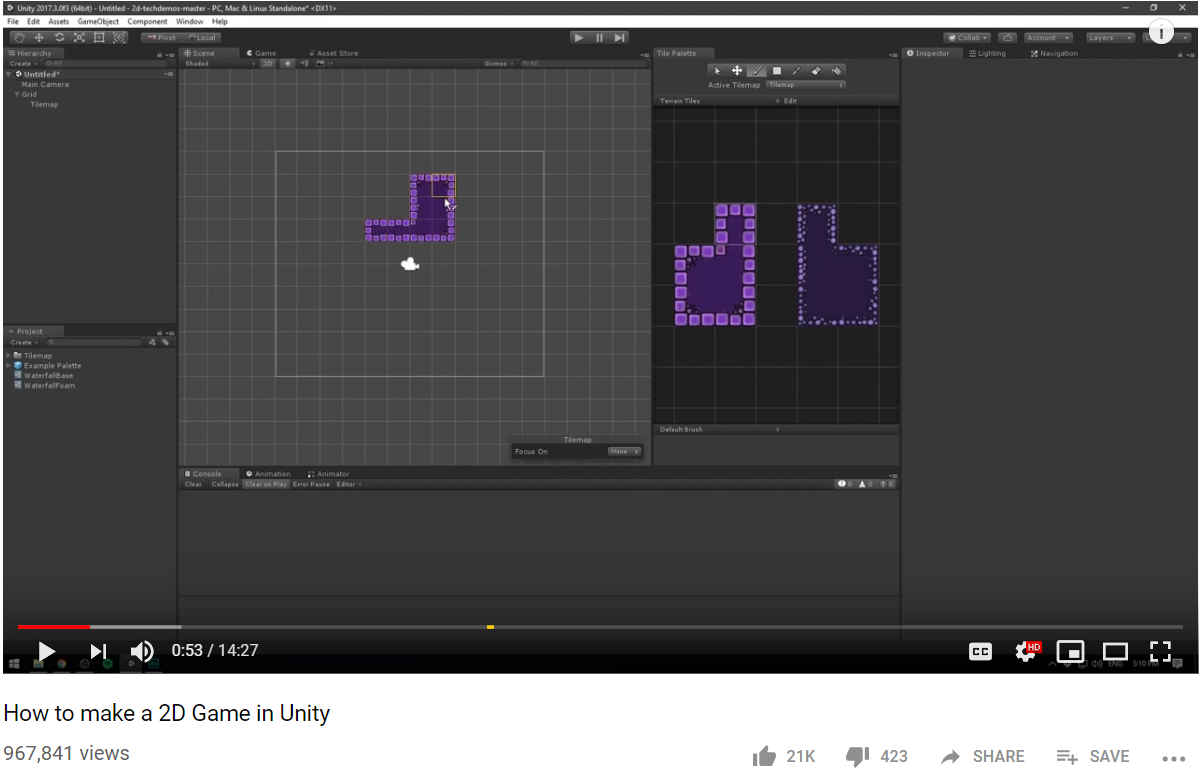Open the Account dropdown
Image resolution: width=1202 pixels, height=777 pixels.
point(1048,38)
